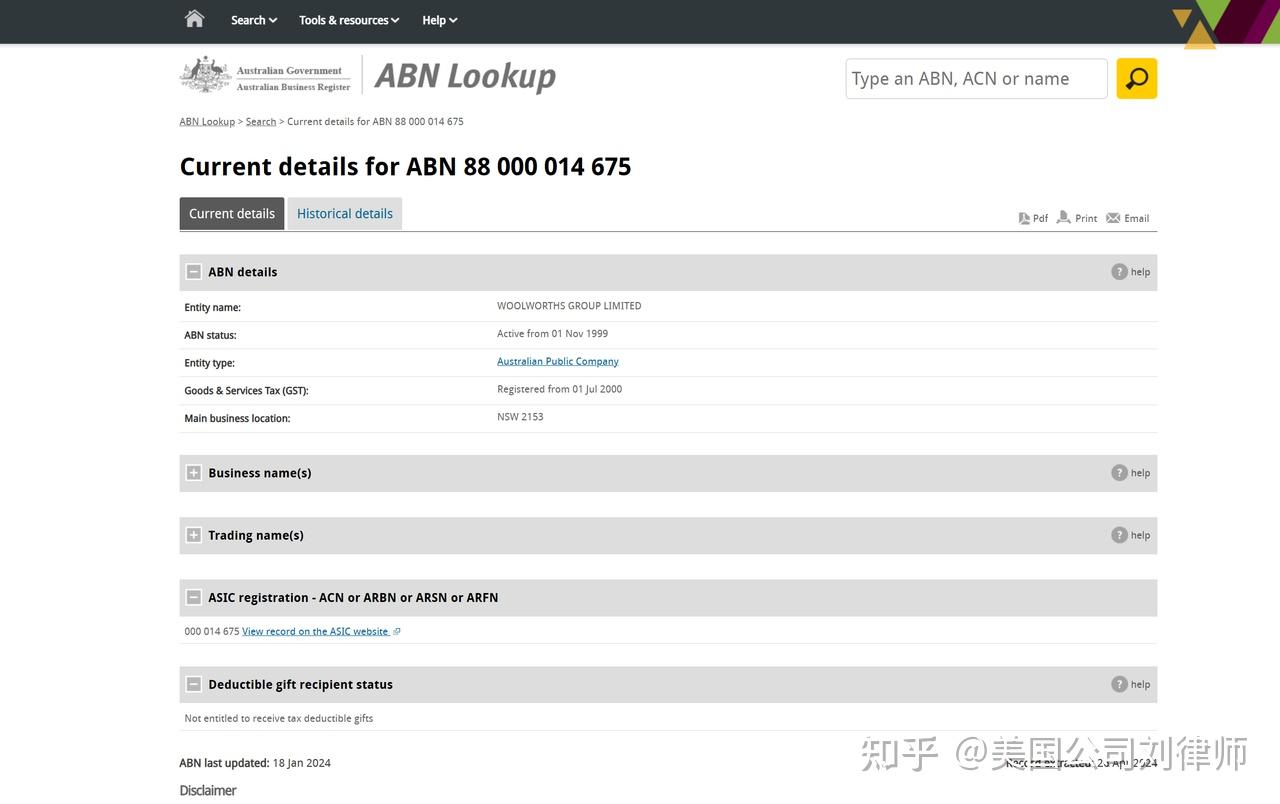Click Not entitled to receive tax deductible gifts
The width and height of the screenshot is (1280, 804).
click(x=279, y=719)
